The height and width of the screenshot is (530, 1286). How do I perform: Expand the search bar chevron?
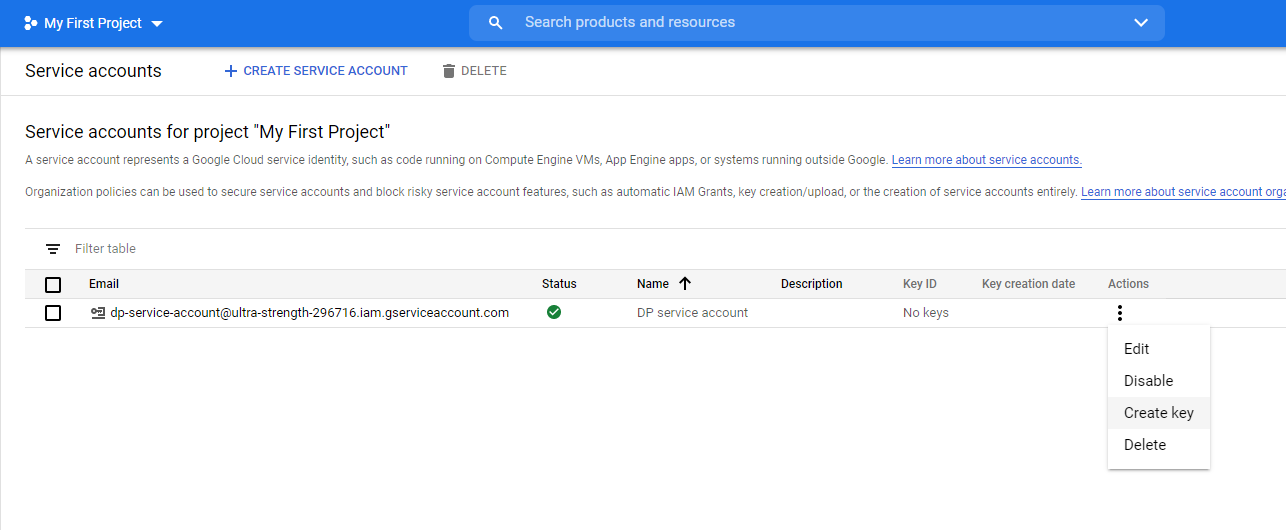(1141, 23)
